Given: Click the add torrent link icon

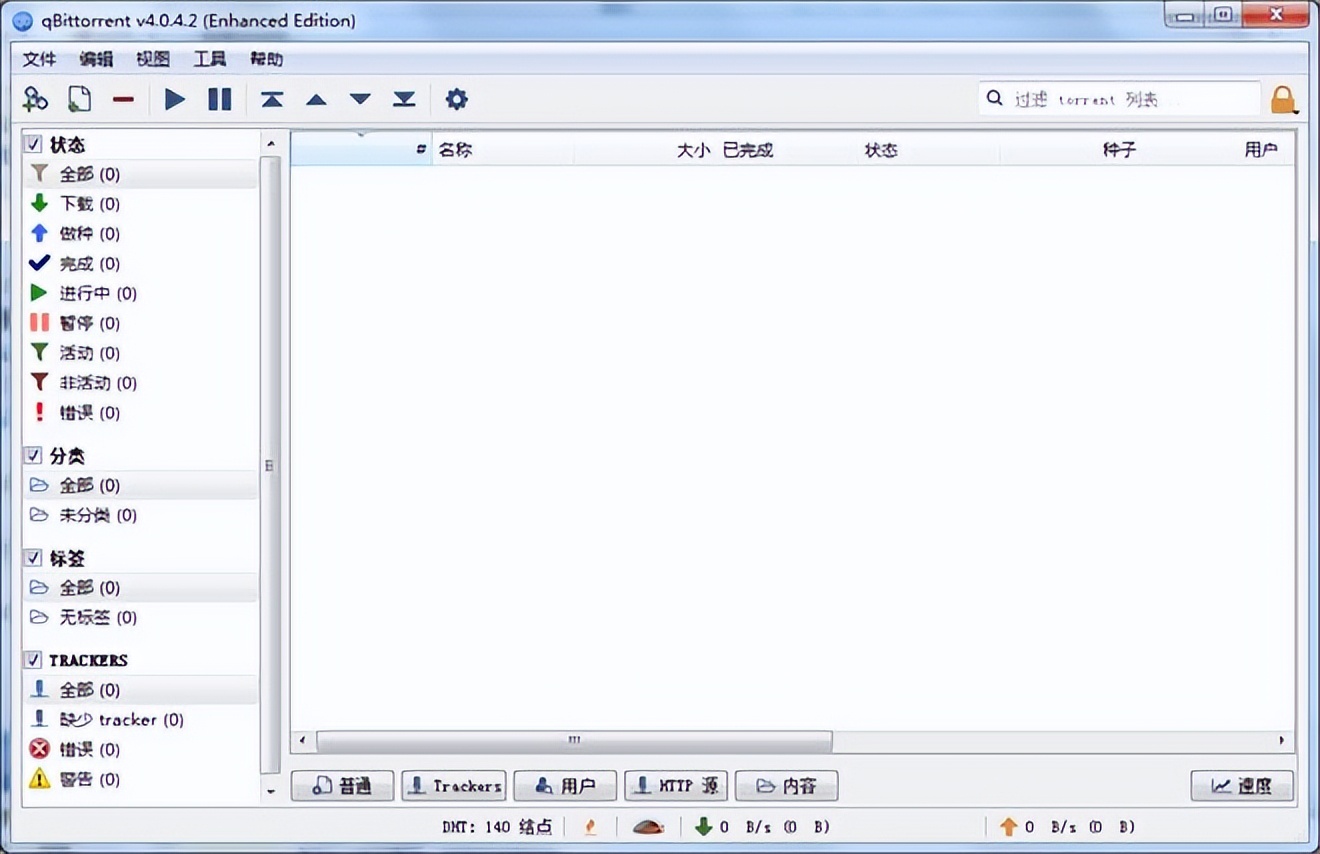Looking at the screenshot, I should point(36,99).
